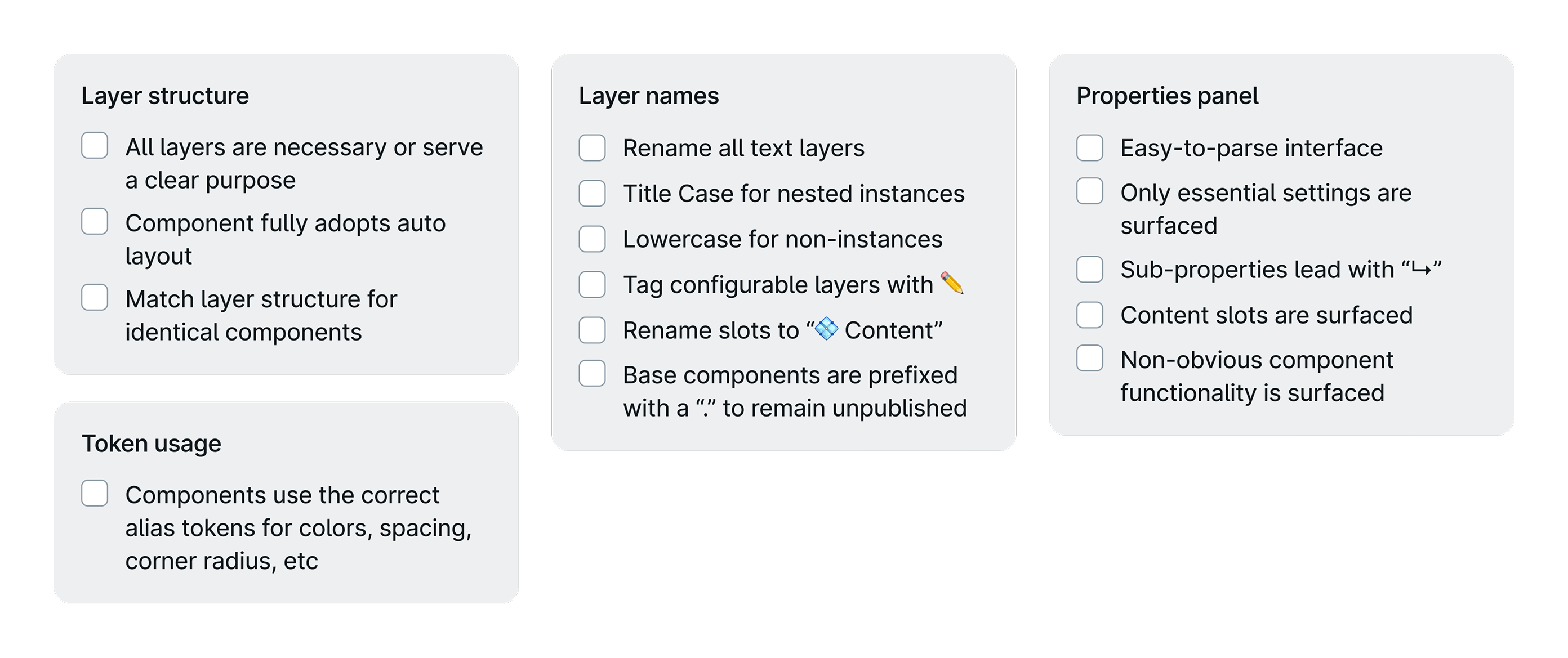Check 'Easy-to-parse interface' checkbox
The height and width of the screenshot is (658, 1568).
click(x=1090, y=148)
